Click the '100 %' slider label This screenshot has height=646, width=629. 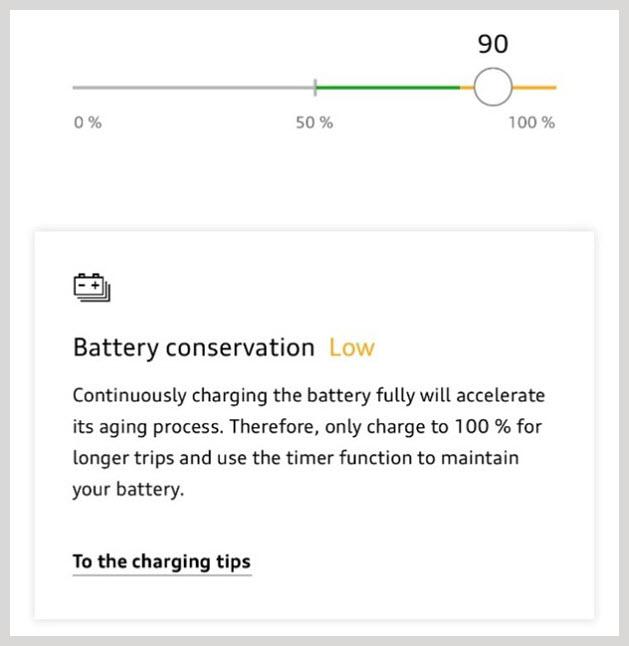pyautogui.click(x=531, y=123)
